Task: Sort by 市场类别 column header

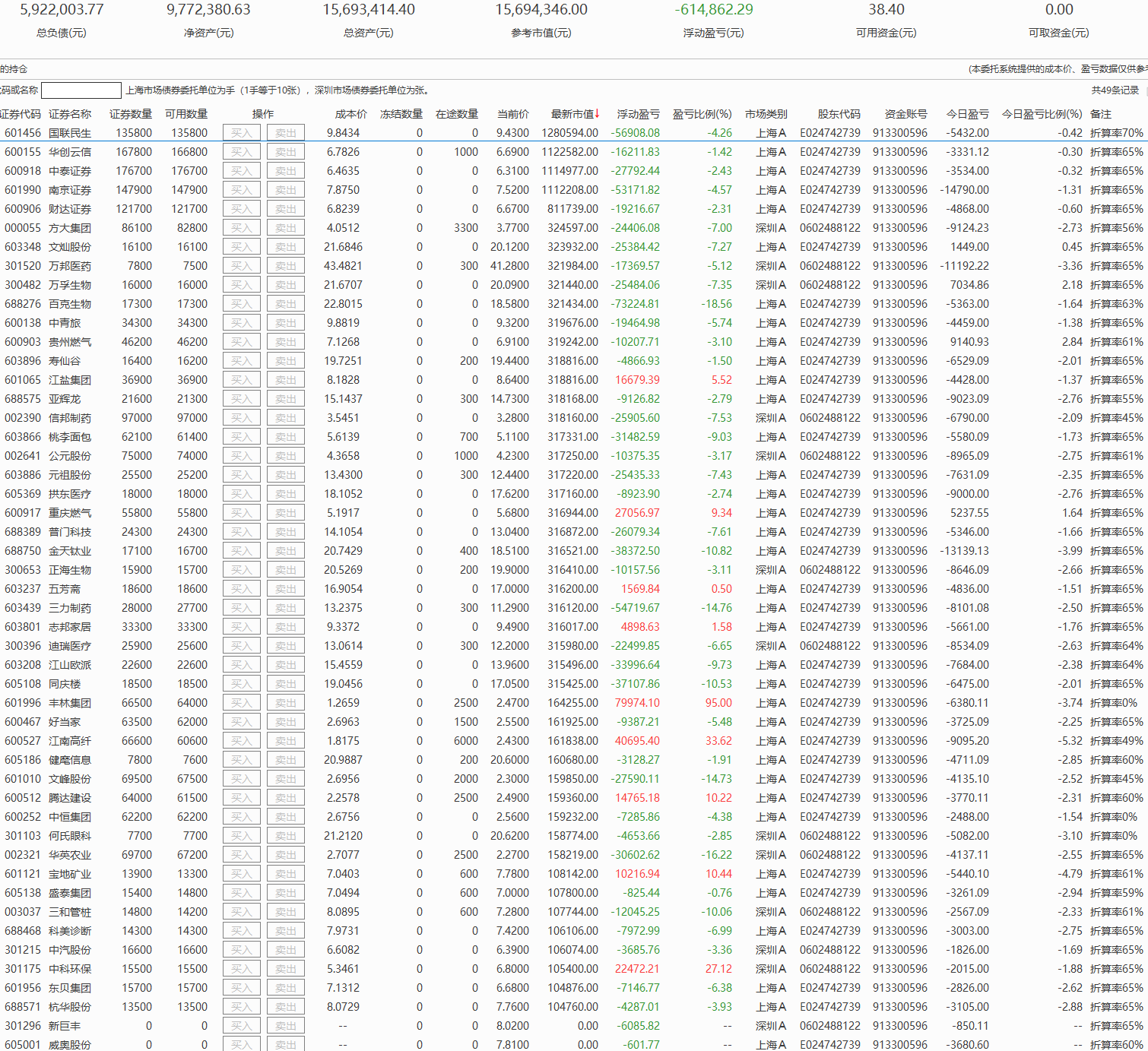Action: click(x=766, y=114)
